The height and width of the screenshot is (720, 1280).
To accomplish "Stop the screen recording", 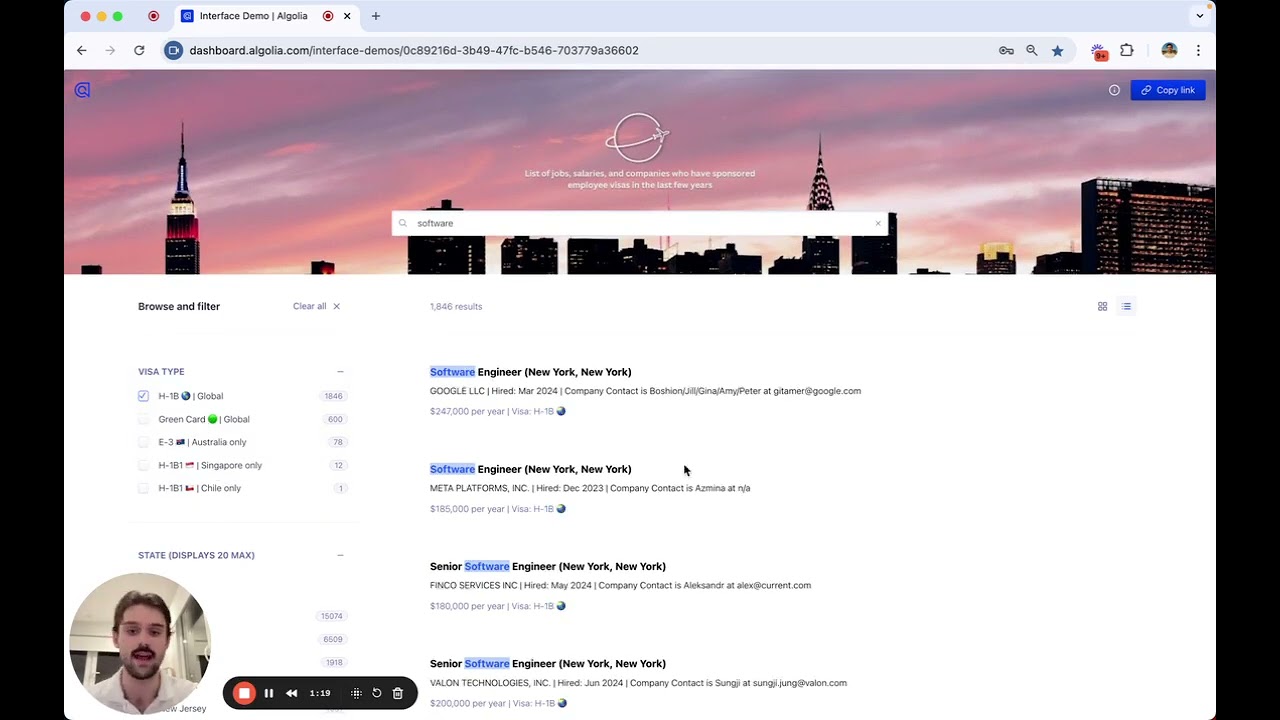I will click(x=244, y=693).
